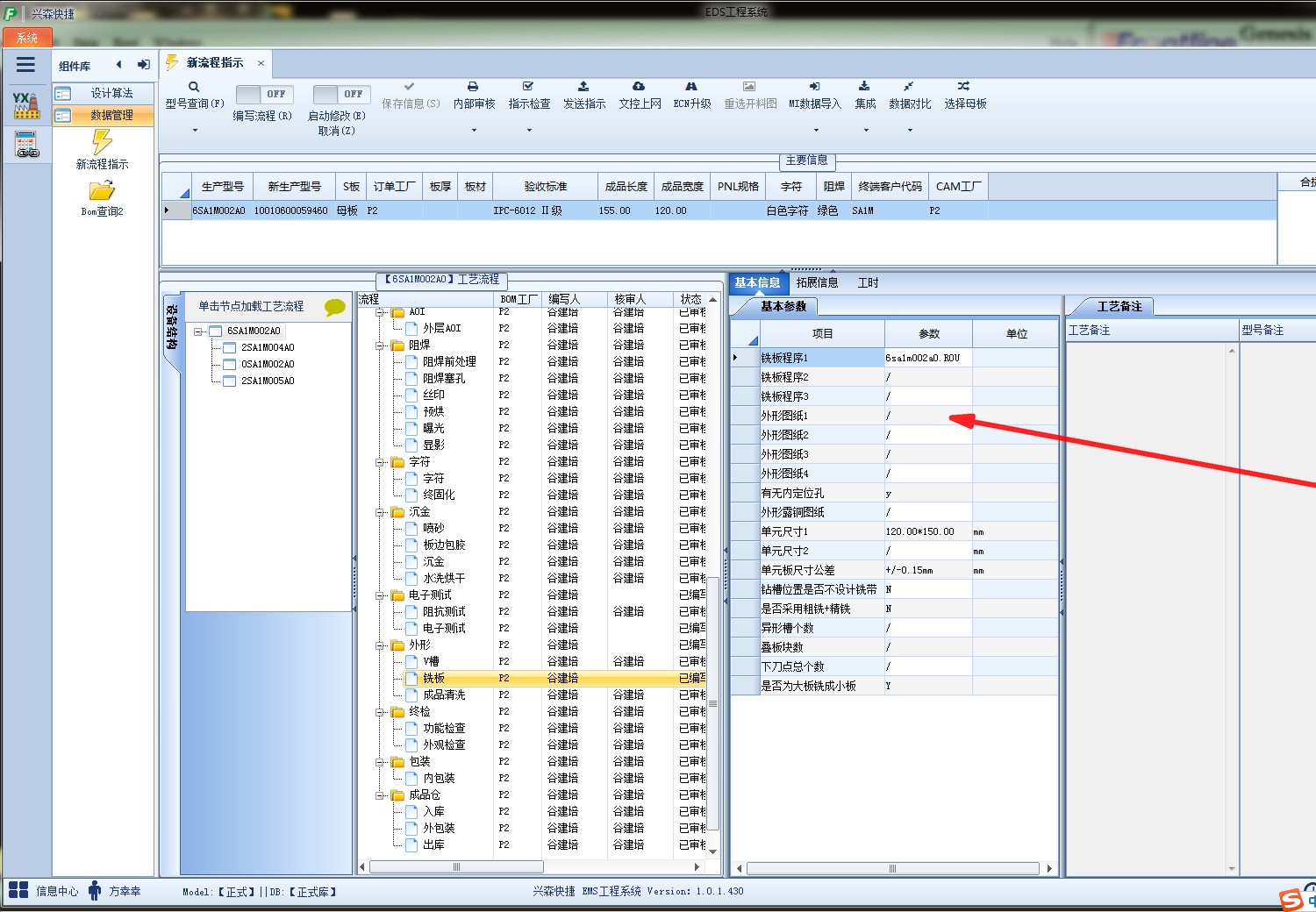This screenshot has height=912, width=1316.
Task: Click the 发送指示 upload icon
Action: coord(583,86)
